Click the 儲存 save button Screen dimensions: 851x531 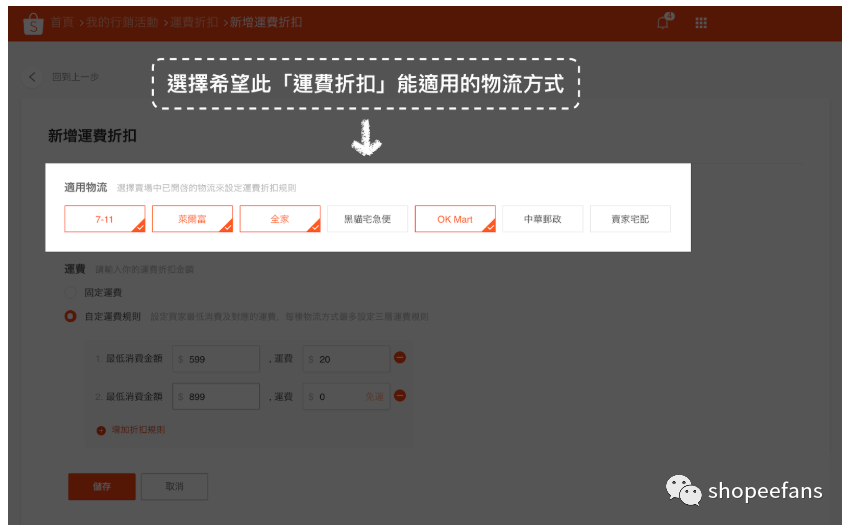click(102, 486)
